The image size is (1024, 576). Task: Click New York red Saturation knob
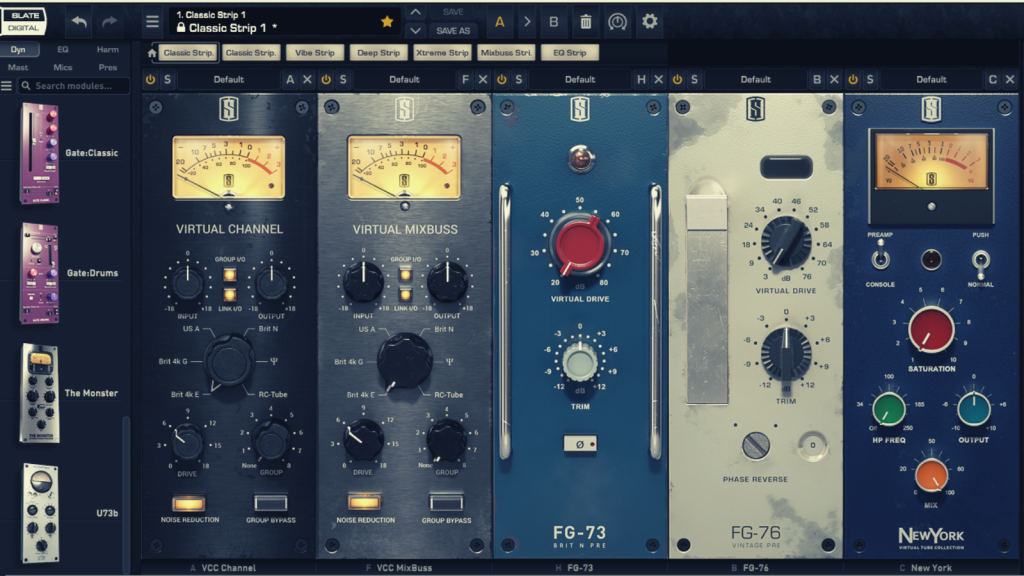click(x=931, y=330)
